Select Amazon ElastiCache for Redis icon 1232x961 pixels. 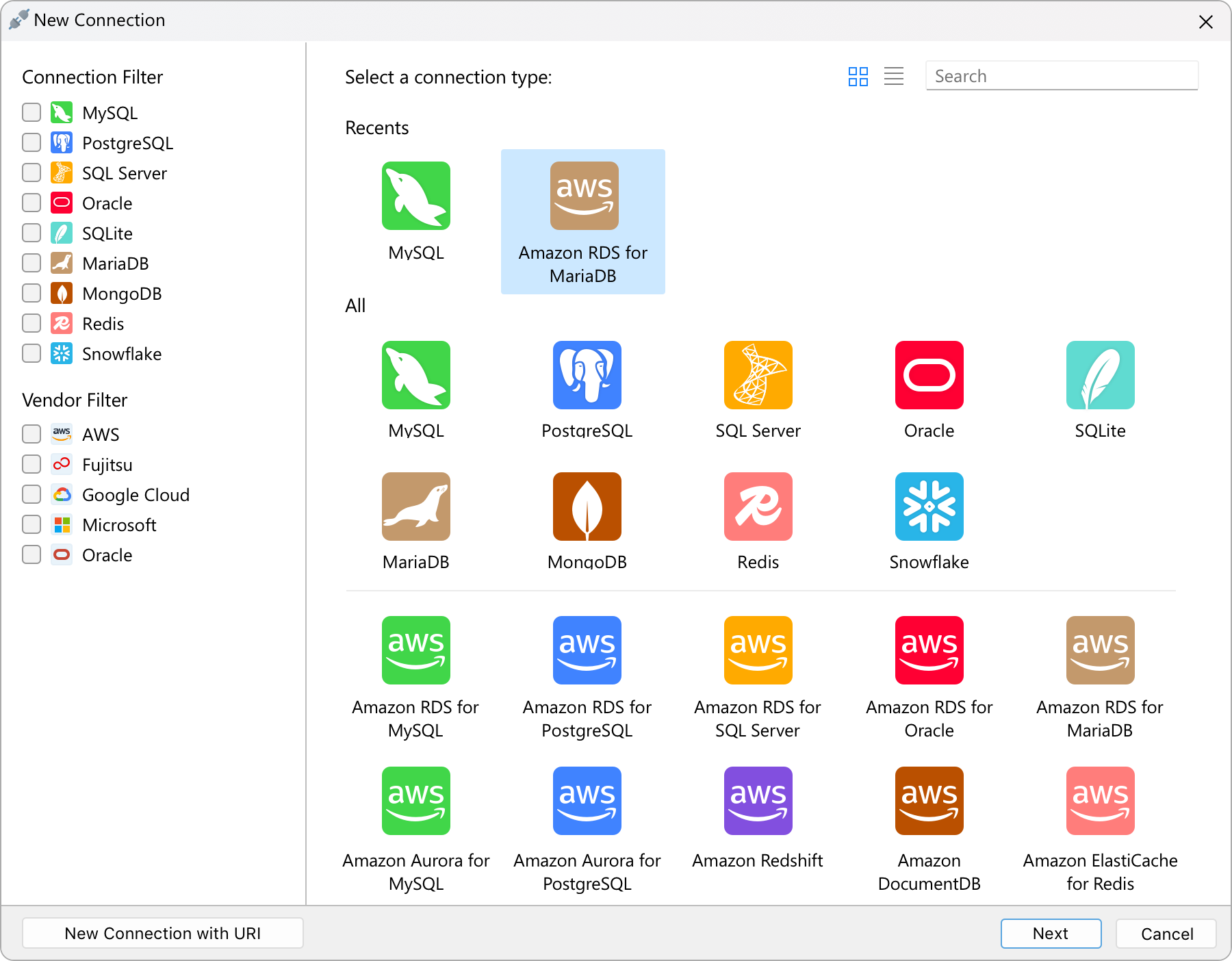pyautogui.click(x=1100, y=801)
